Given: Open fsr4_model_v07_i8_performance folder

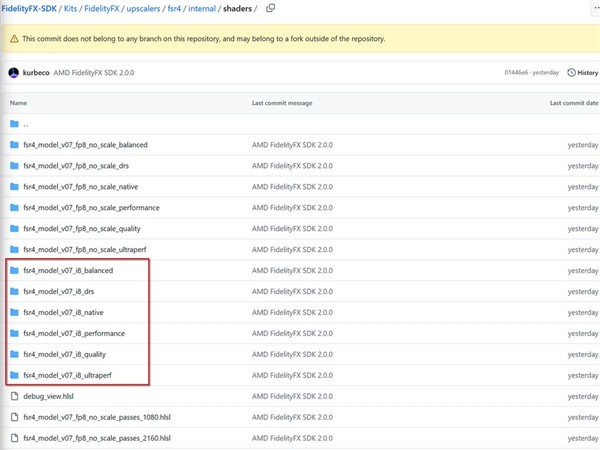Looking at the screenshot, I should click(x=74, y=333).
